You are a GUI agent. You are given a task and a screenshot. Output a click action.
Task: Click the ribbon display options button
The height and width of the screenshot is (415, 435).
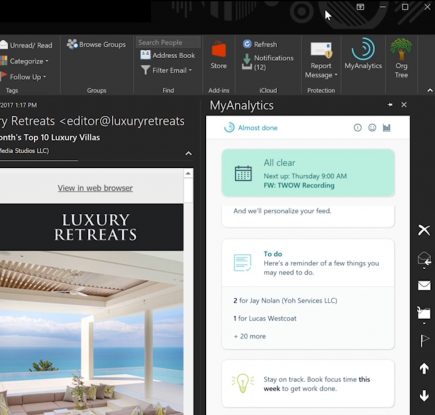tap(360, 7)
